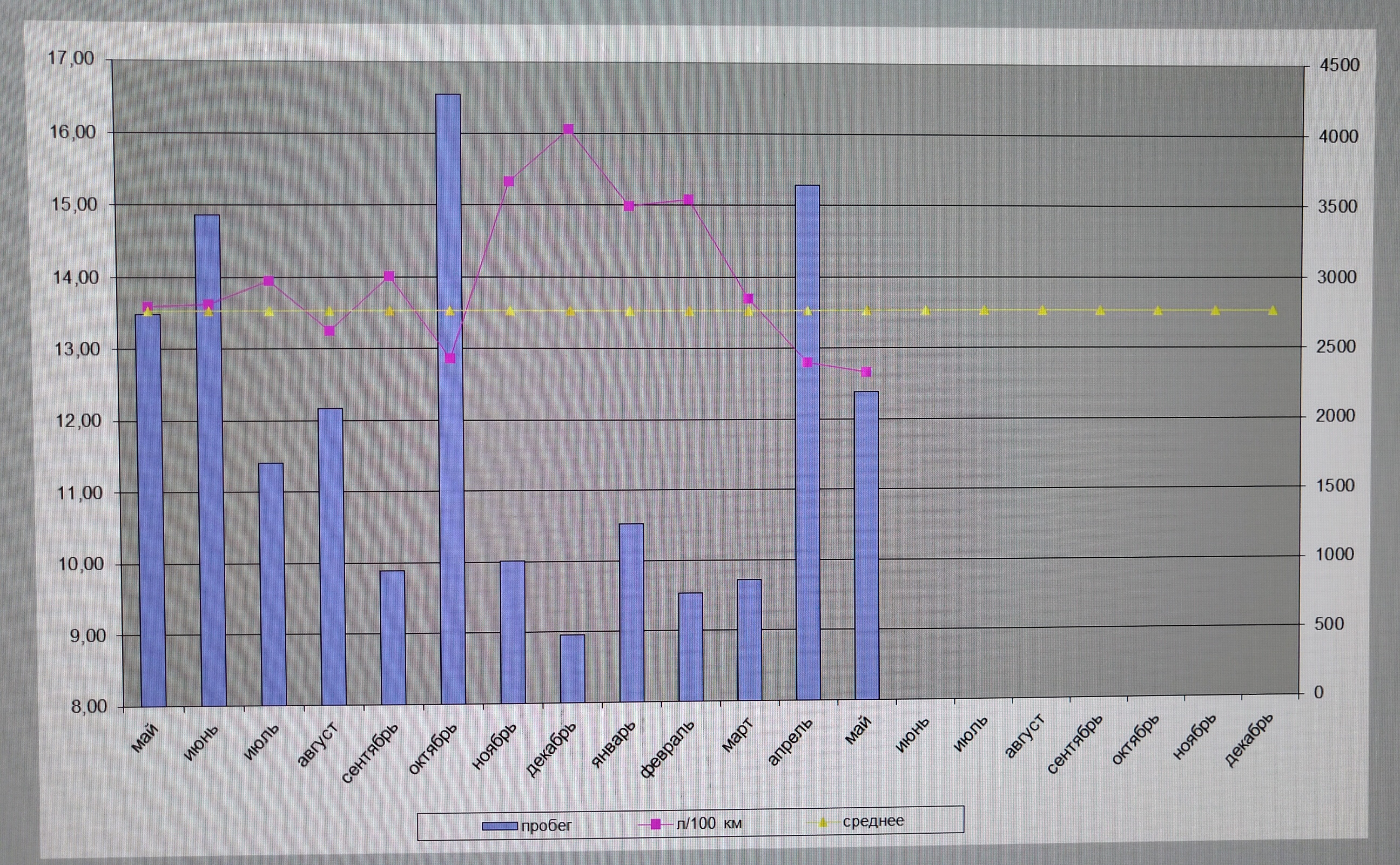Click the last magenta marker at май

tap(866, 372)
